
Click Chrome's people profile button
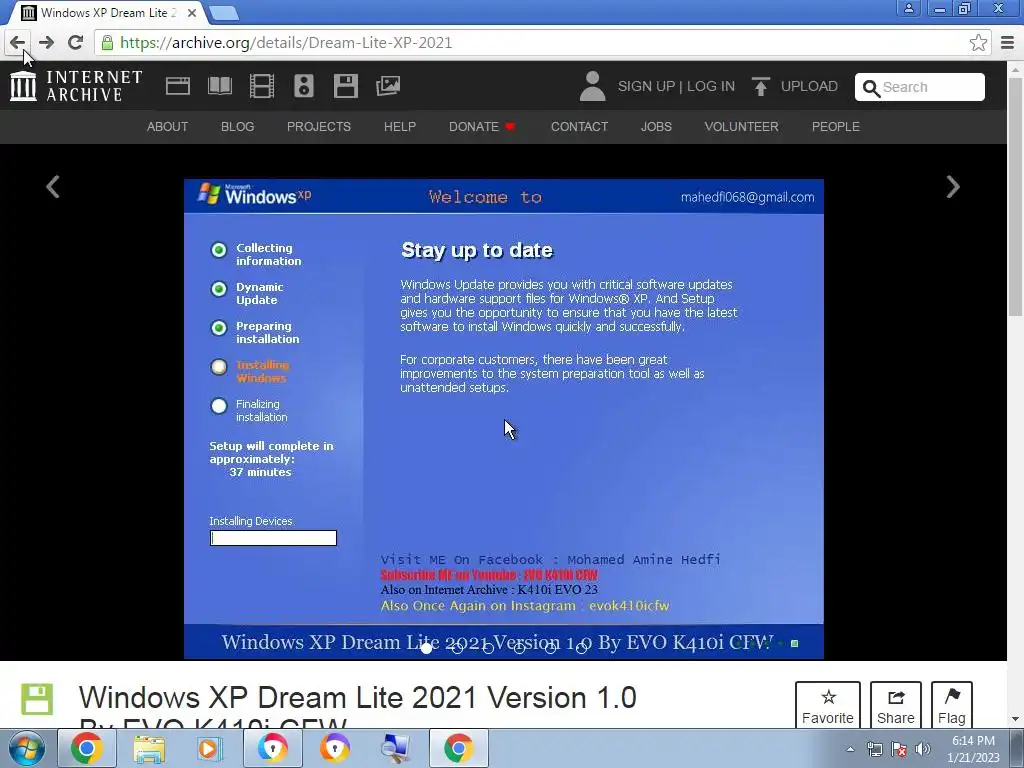(908, 8)
